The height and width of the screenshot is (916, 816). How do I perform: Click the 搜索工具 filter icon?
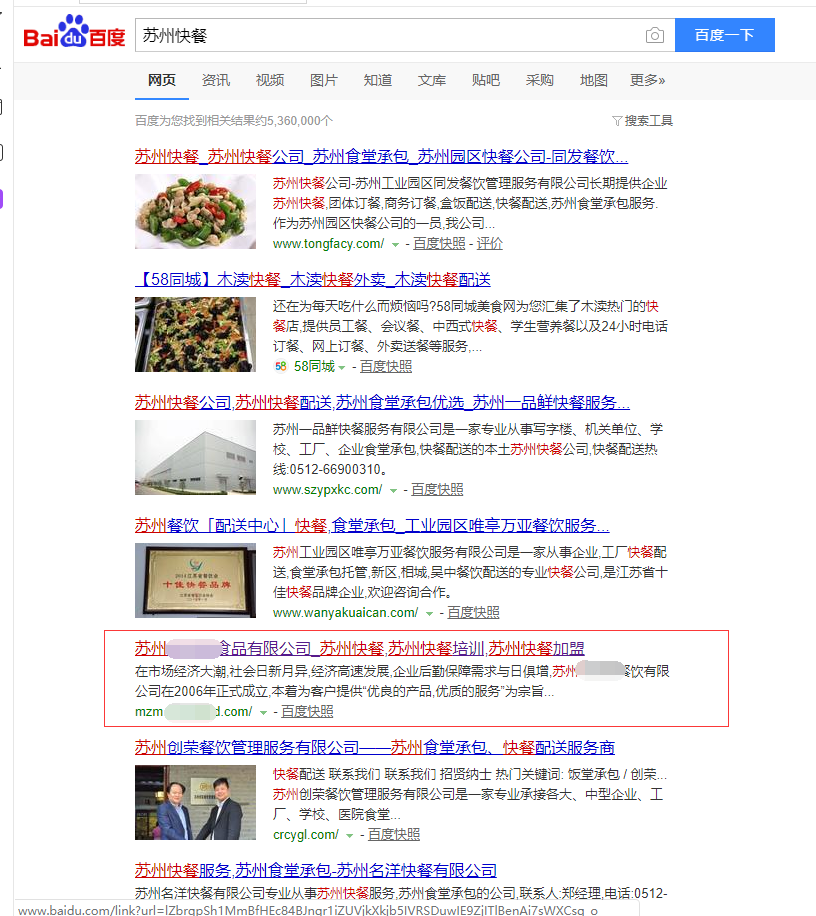click(617, 121)
